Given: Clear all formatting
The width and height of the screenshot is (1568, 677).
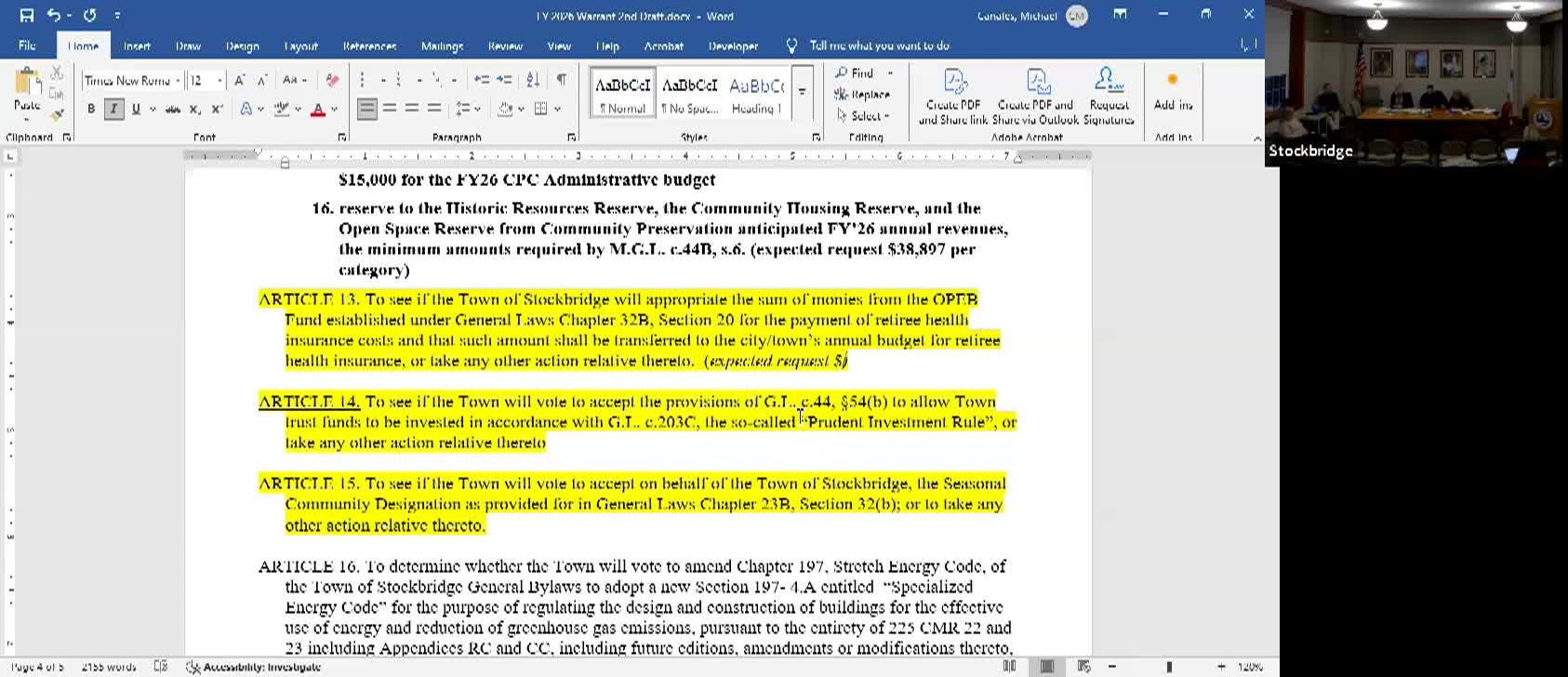Looking at the screenshot, I should pyautogui.click(x=332, y=81).
